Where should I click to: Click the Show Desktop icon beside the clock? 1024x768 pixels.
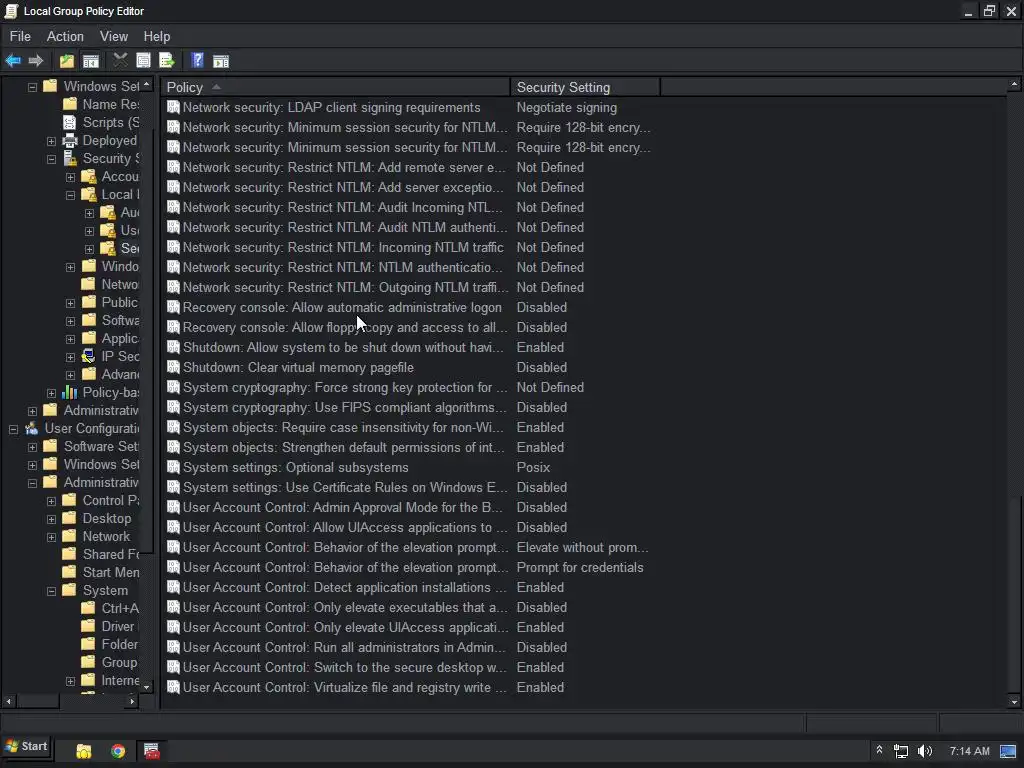tap(1008, 751)
